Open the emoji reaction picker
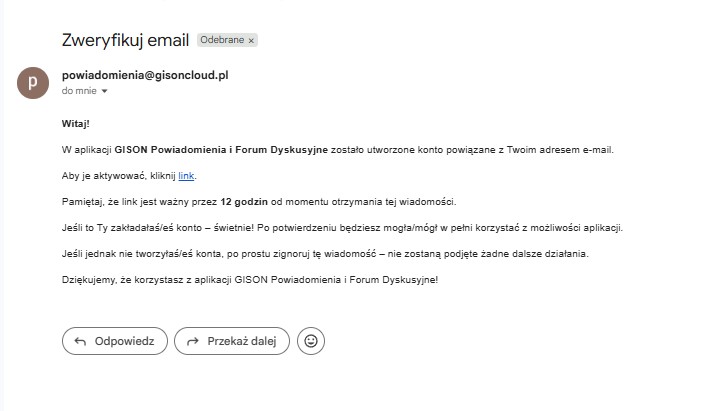This screenshot has width=709, height=411. [x=311, y=341]
